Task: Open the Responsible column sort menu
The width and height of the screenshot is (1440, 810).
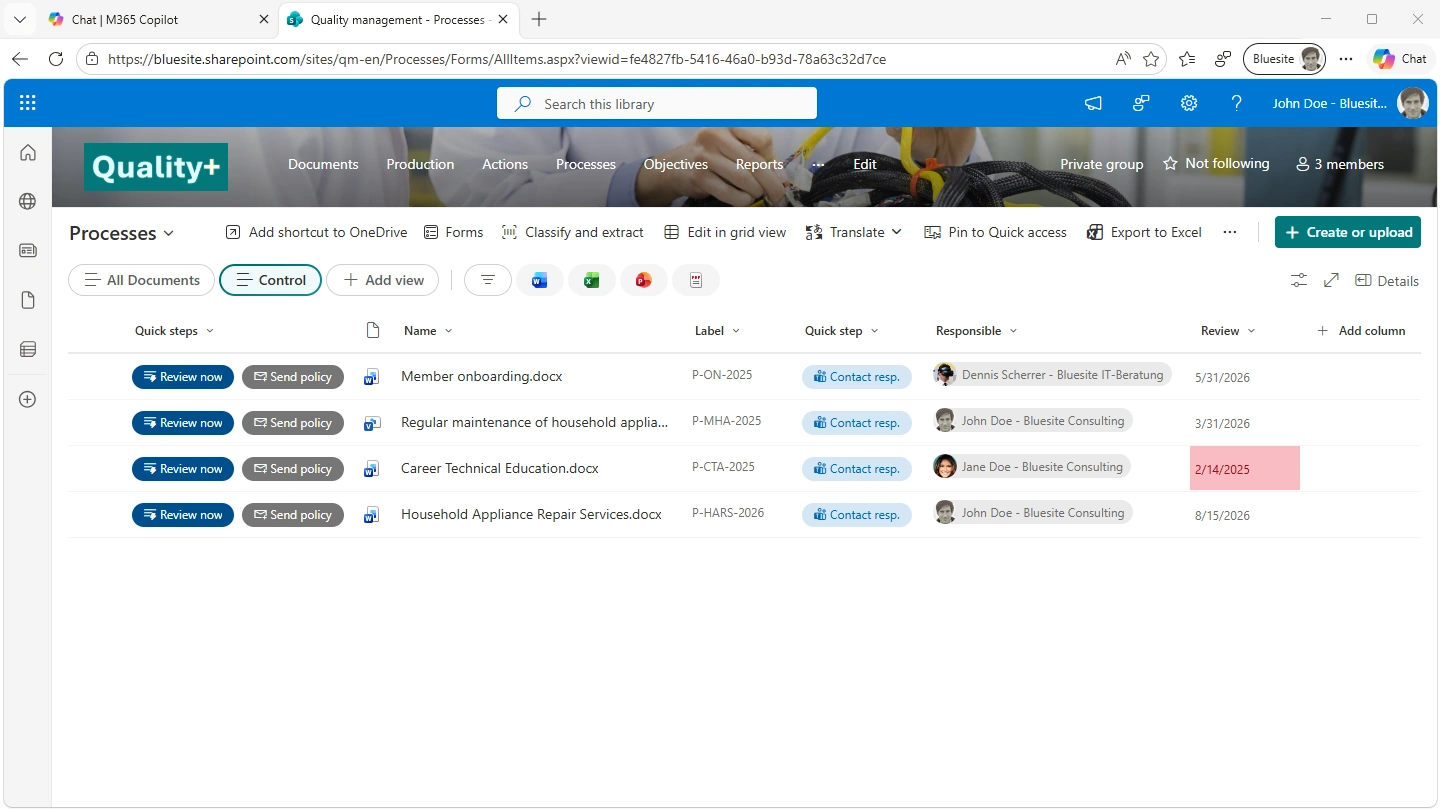Action: 975,330
